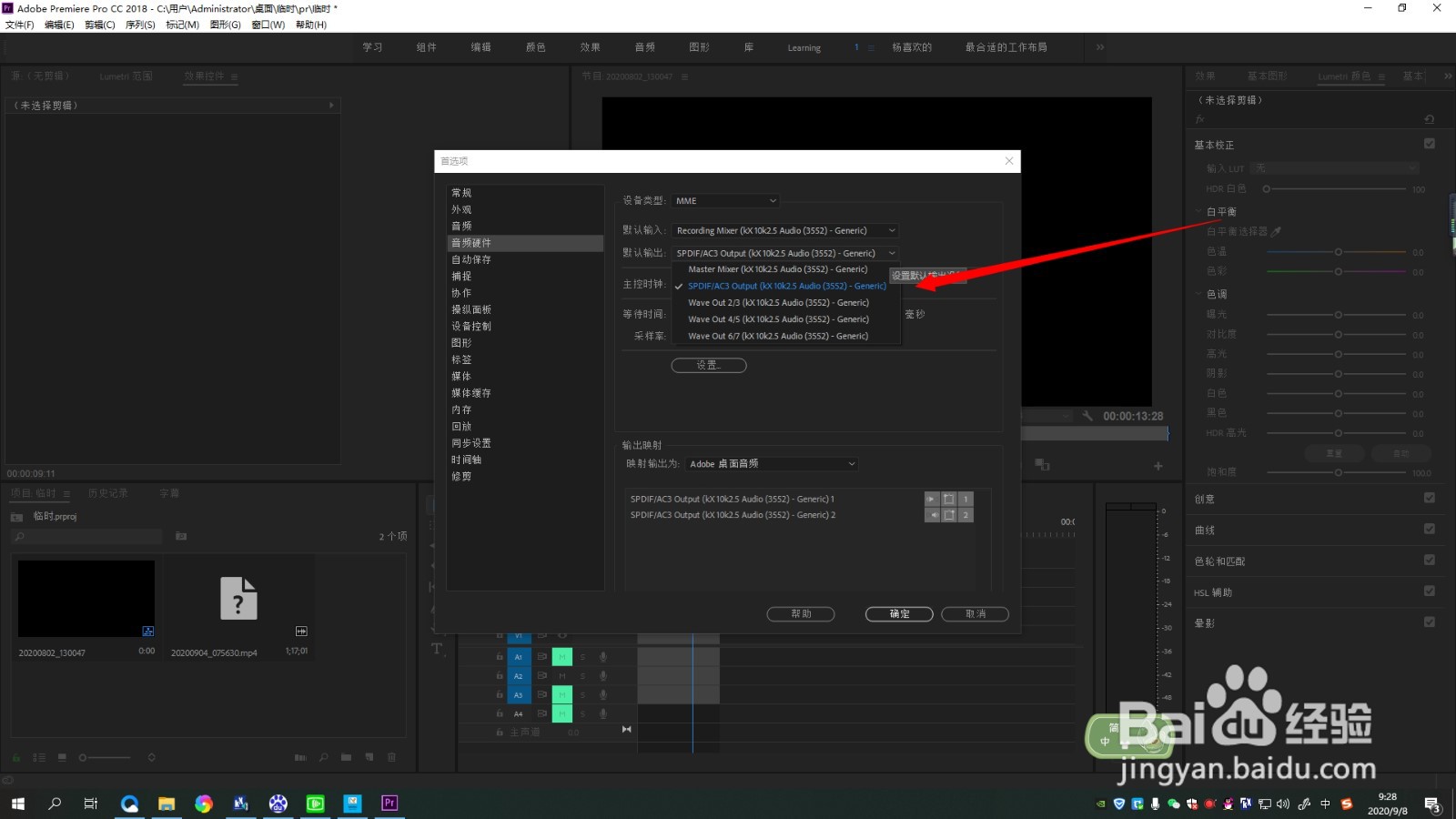Open File Explorer from the taskbar

[x=167, y=803]
